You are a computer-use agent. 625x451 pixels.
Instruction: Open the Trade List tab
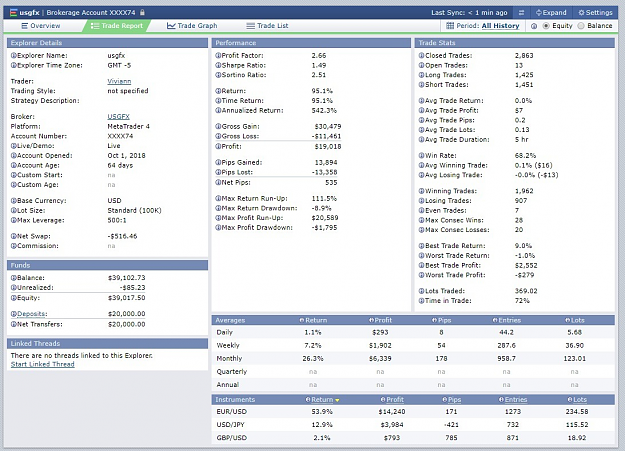click(267, 26)
